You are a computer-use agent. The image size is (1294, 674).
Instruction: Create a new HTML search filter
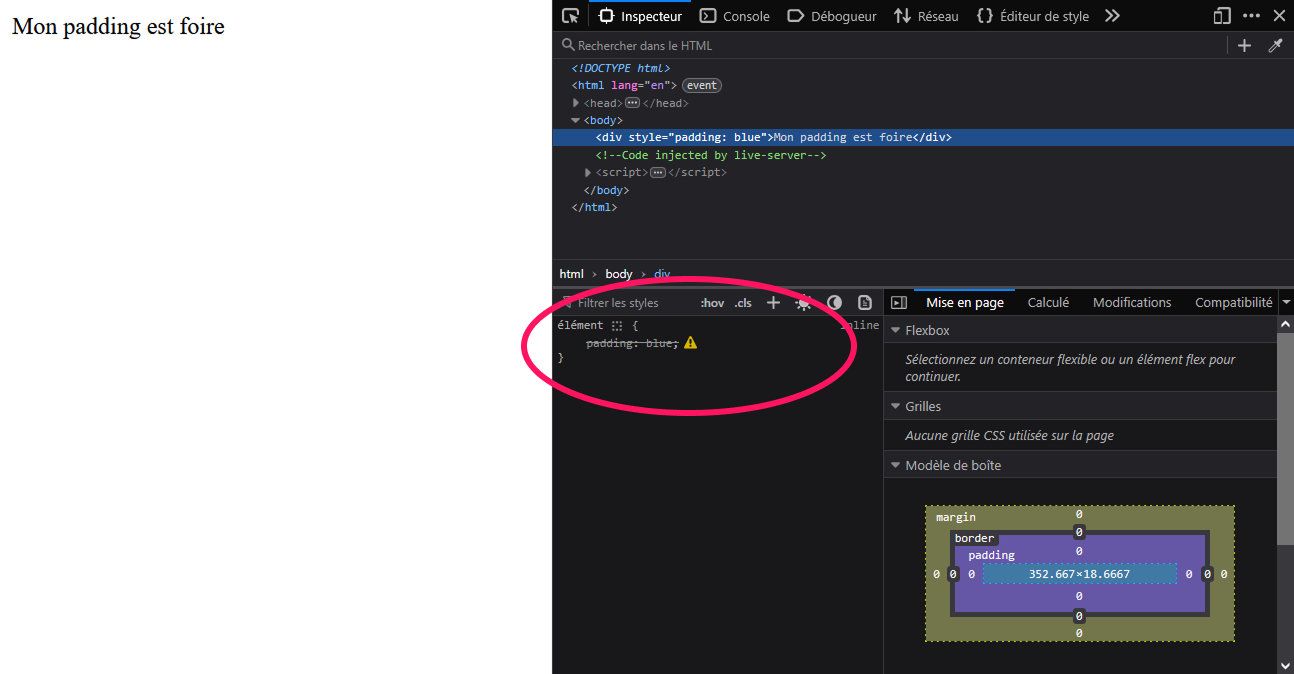point(1244,45)
